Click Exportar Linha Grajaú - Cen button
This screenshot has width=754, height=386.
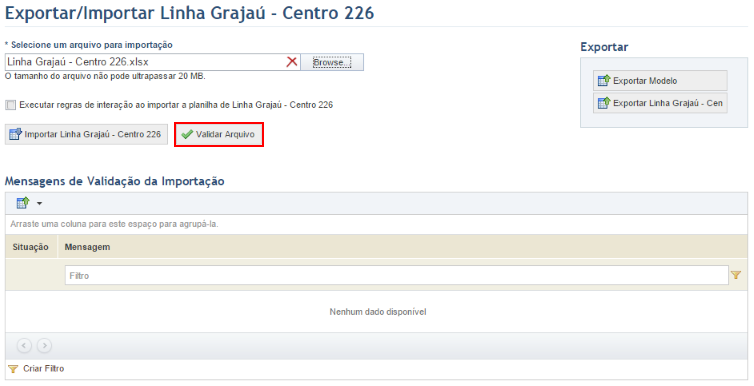[x=660, y=103]
